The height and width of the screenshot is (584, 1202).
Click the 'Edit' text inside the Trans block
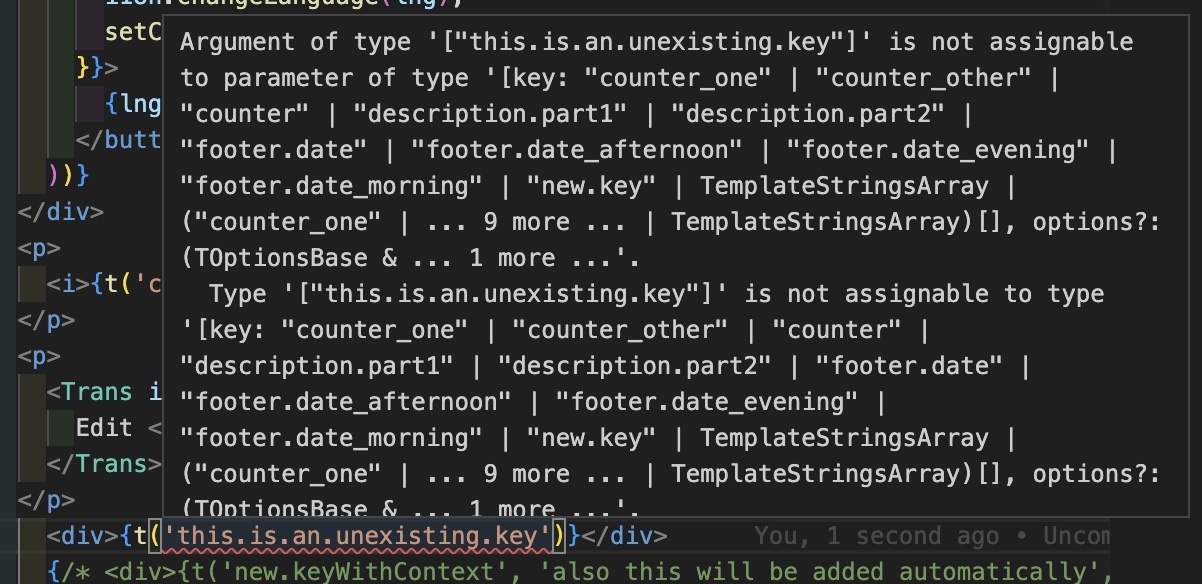point(104,428)
